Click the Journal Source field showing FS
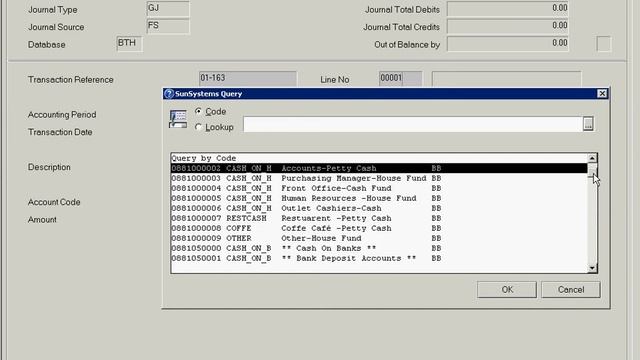This screenshot has width=640, height=360. pyautogui.click(x=168, y=27)
